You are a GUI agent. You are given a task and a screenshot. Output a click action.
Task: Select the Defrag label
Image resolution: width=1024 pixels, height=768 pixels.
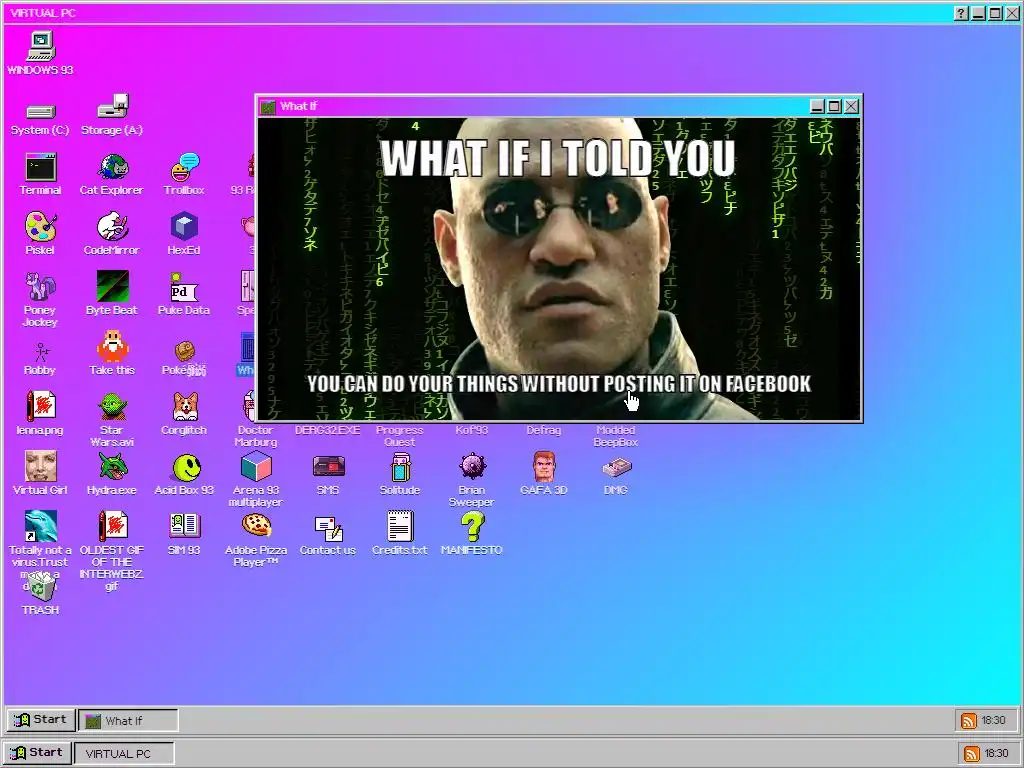point(544,430)
